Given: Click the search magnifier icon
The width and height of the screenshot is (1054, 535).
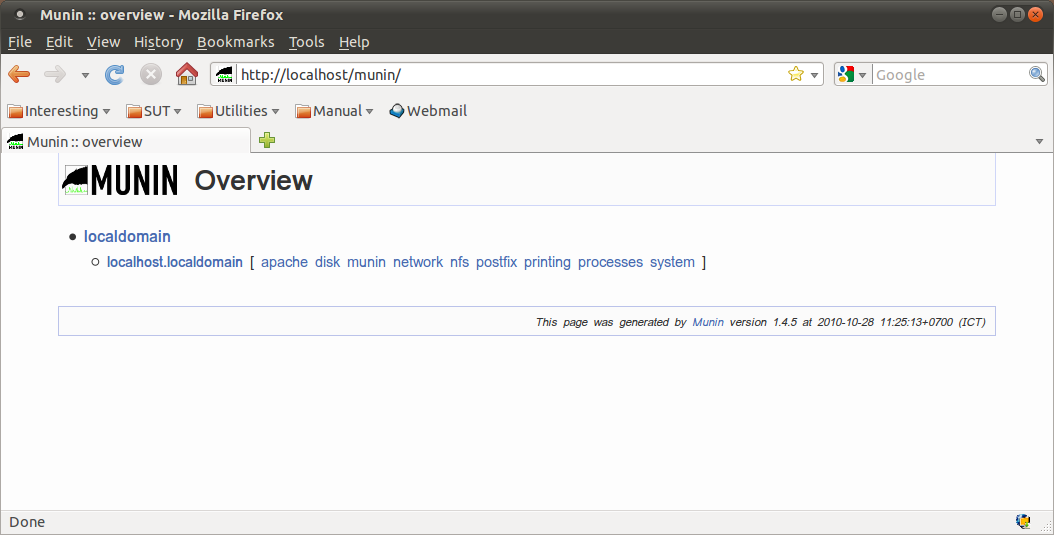Looking at the screenshot, I should (1037, 75).
